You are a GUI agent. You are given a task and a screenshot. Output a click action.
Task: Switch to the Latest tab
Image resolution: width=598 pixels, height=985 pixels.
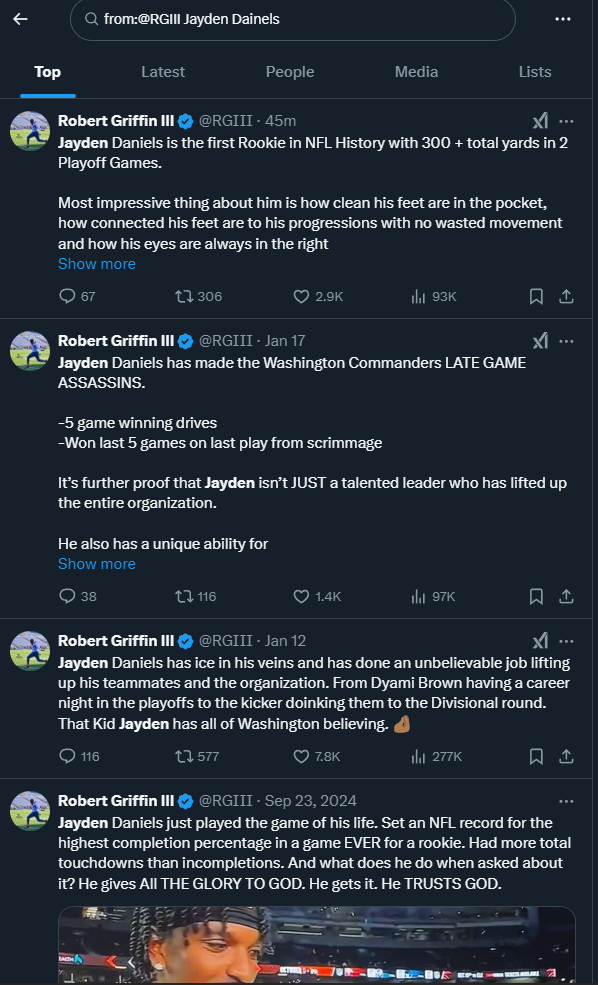(163, 72)
